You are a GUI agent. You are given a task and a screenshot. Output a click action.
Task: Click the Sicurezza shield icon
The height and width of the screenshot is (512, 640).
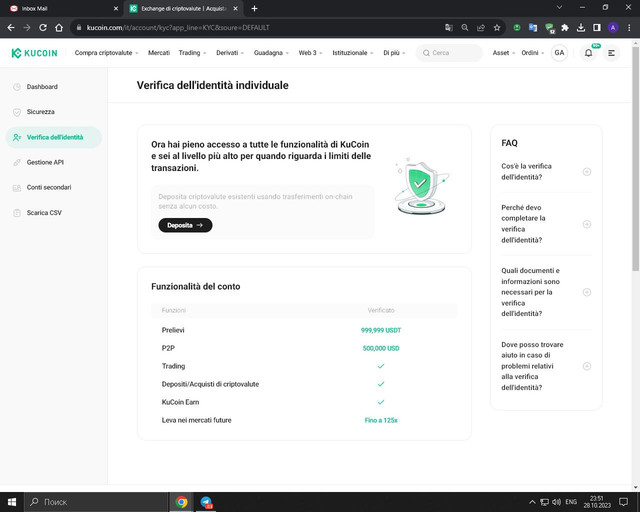[17, 112]
